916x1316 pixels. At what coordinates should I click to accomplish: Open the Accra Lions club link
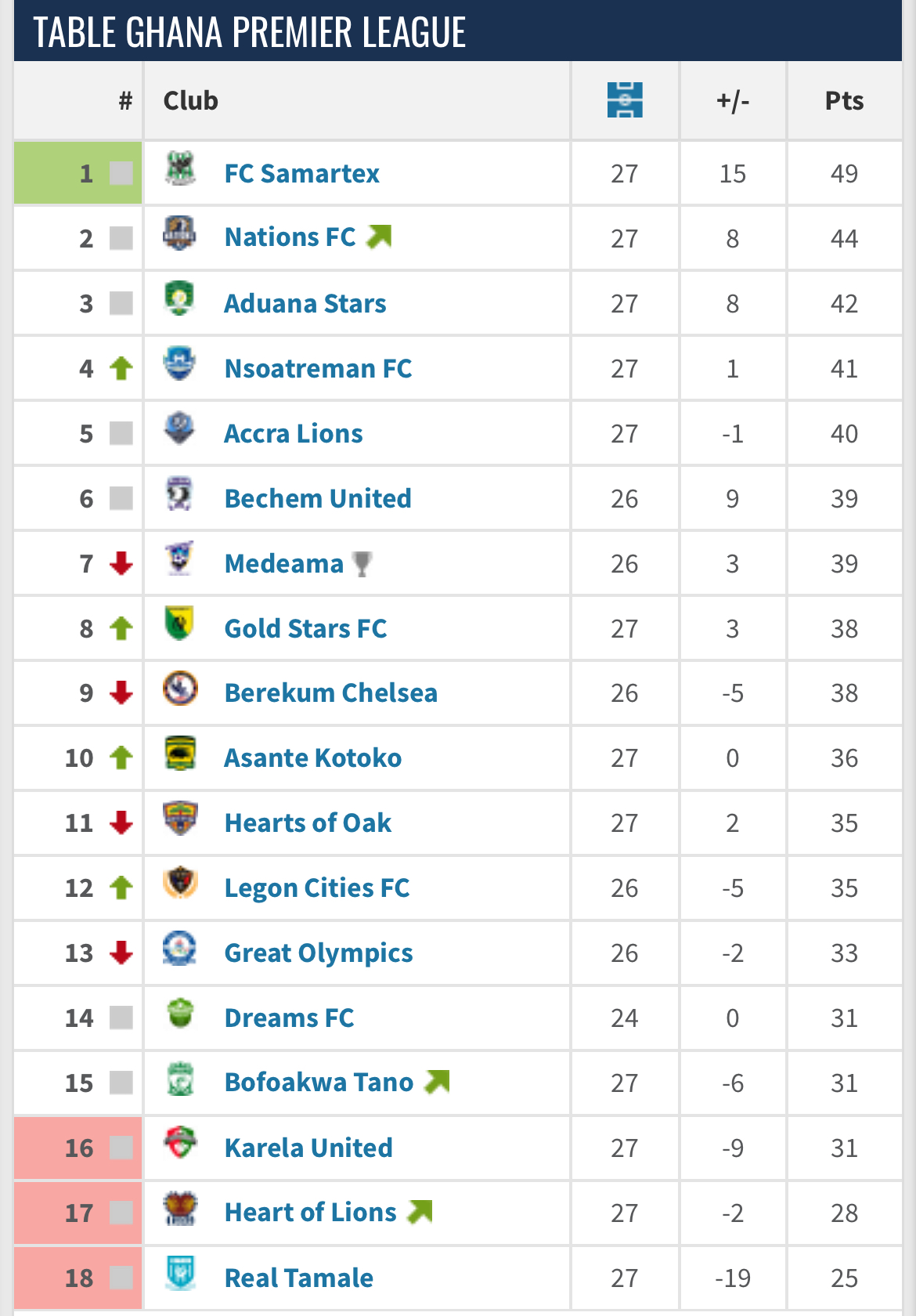[293, 433]
